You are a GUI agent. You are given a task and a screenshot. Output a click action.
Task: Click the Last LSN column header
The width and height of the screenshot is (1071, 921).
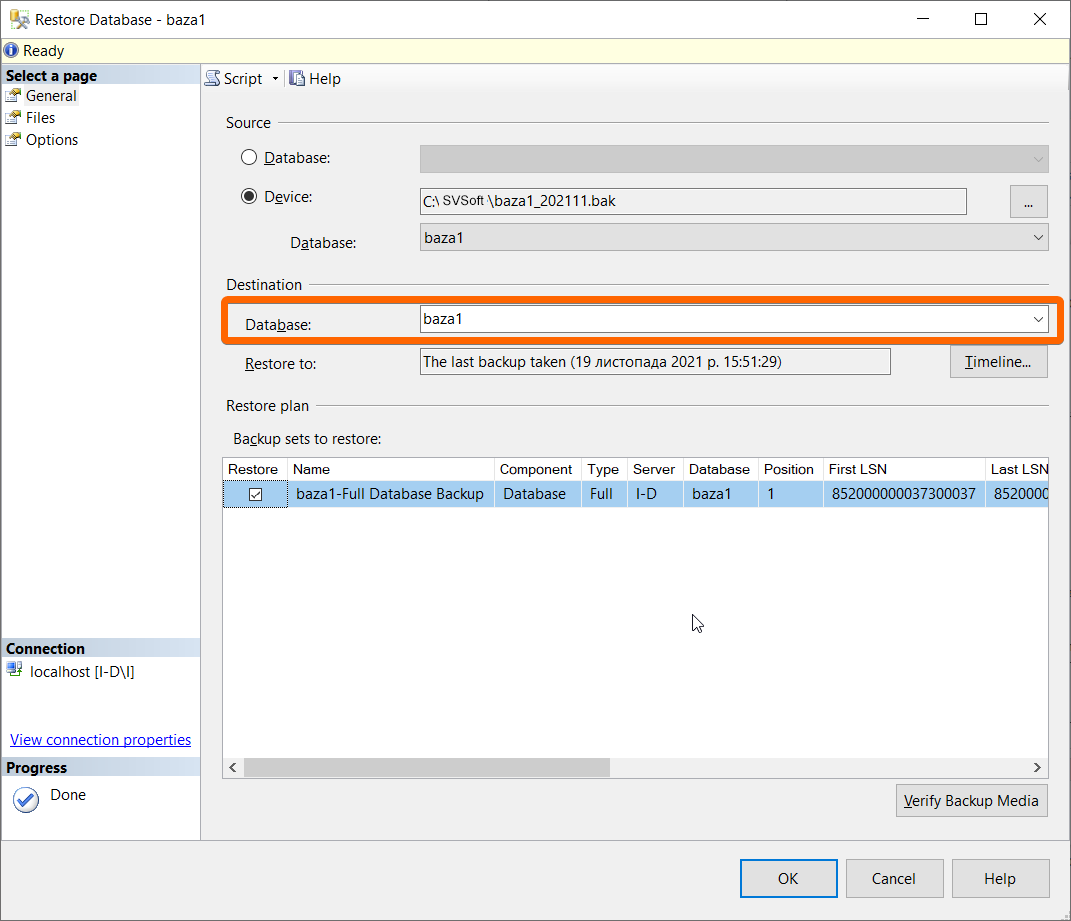coord(1018,469)
